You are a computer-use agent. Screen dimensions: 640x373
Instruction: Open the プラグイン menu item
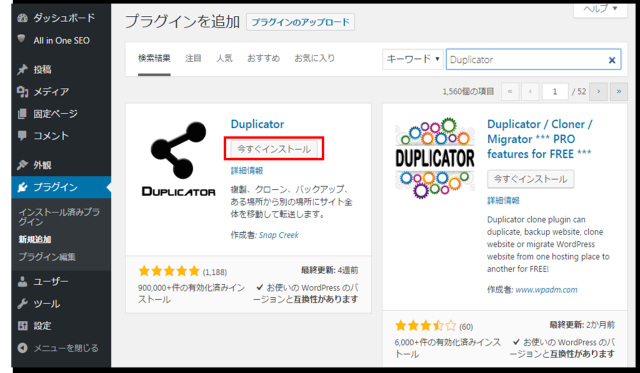[x=61, y=187]
